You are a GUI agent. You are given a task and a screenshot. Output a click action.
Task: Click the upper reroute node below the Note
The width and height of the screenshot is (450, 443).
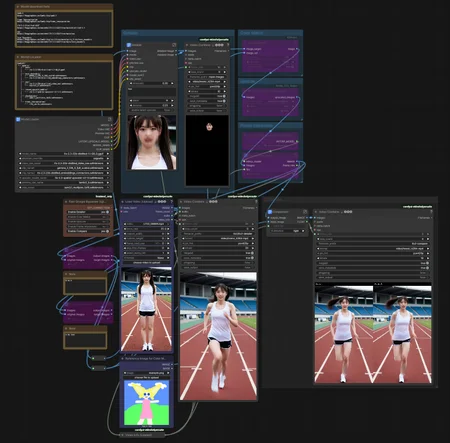(x=99, y=358)
